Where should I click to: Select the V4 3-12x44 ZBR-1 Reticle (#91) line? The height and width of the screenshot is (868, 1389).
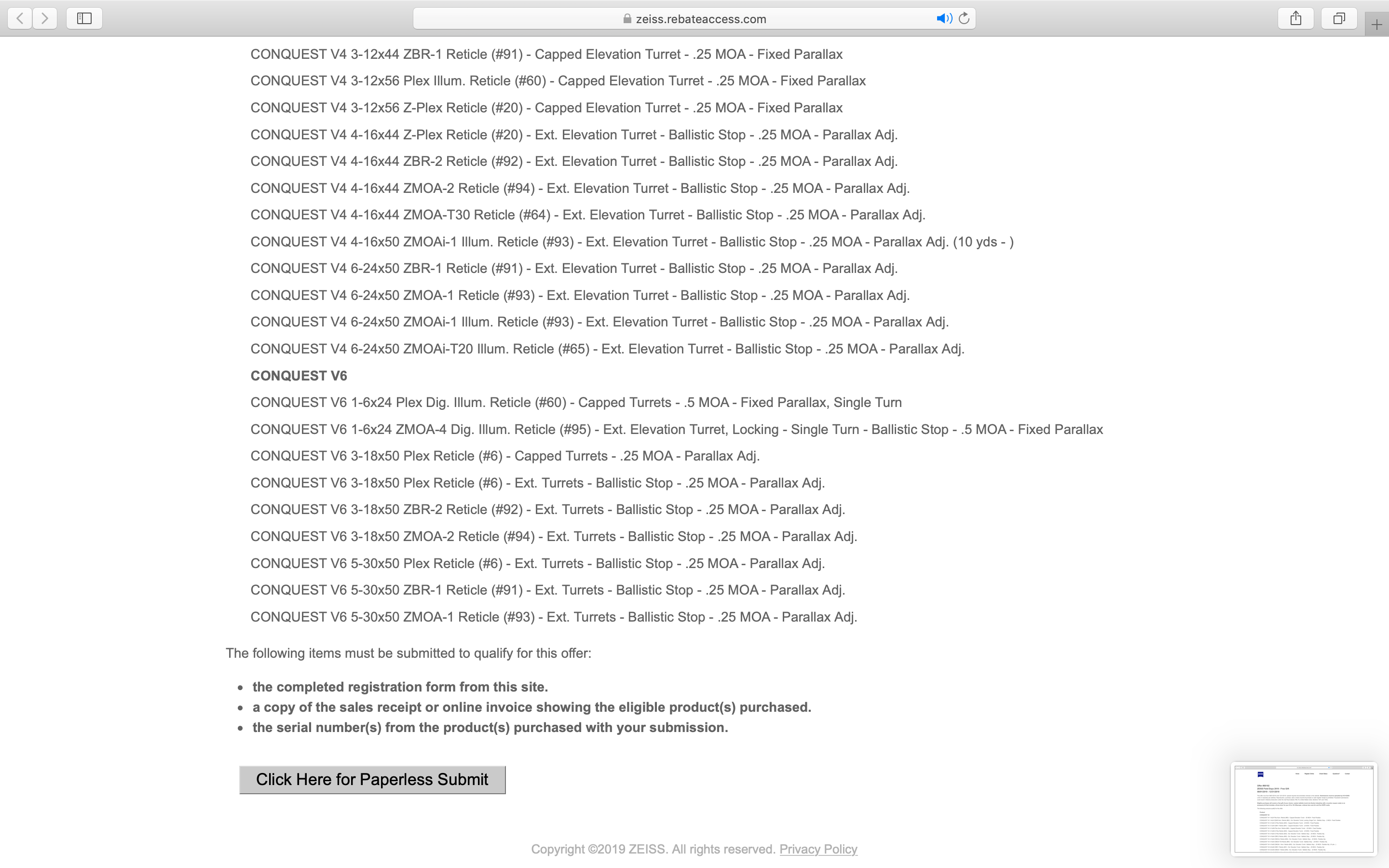click(546, 54)
